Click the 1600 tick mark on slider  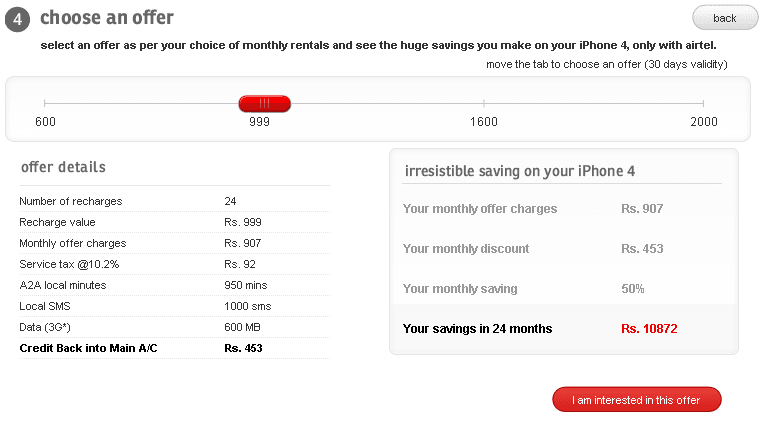tap(484, 103)
